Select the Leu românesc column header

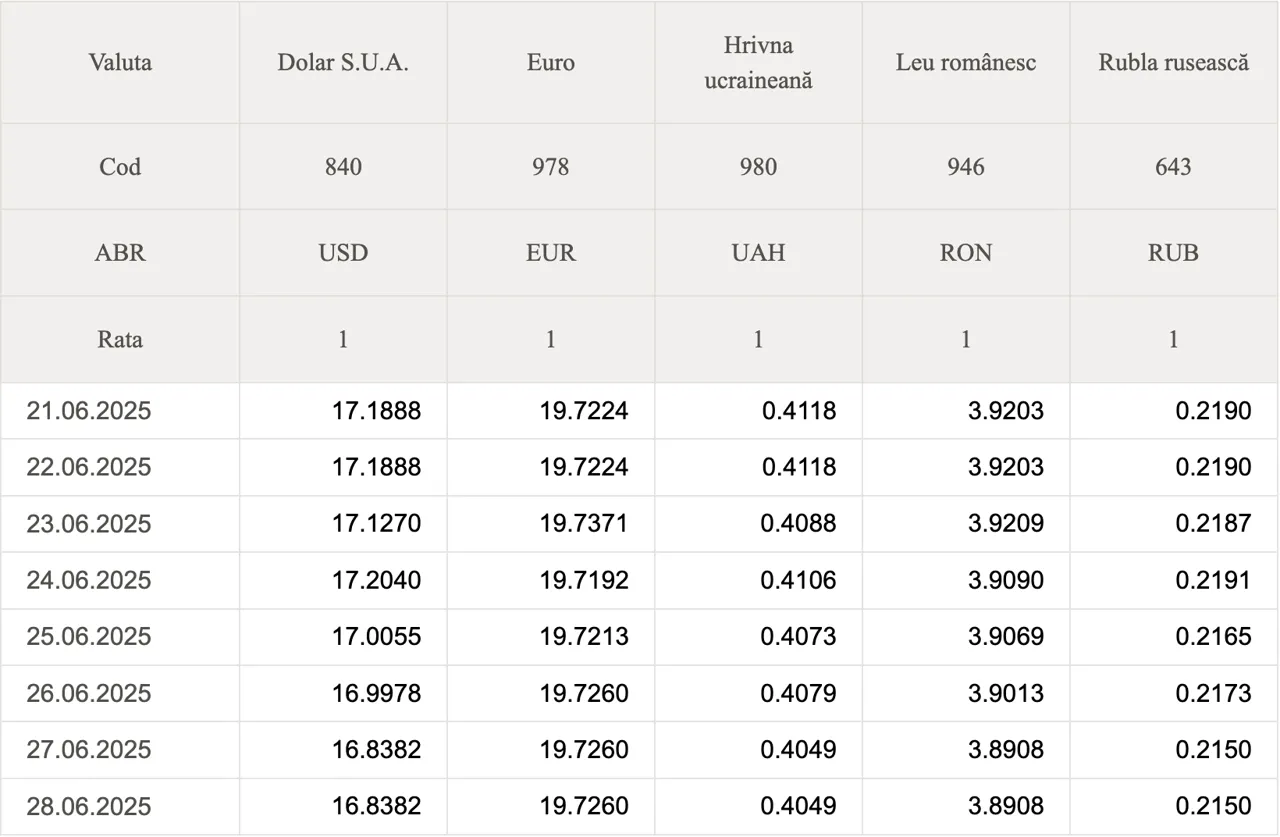(966, 62)
